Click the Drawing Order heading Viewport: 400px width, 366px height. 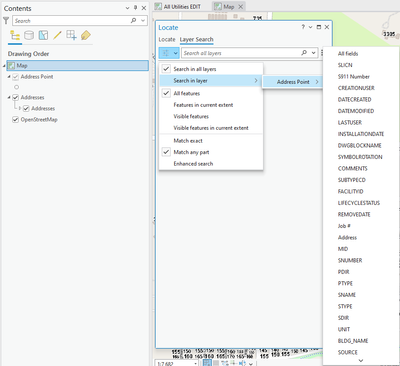click(28, 54)
